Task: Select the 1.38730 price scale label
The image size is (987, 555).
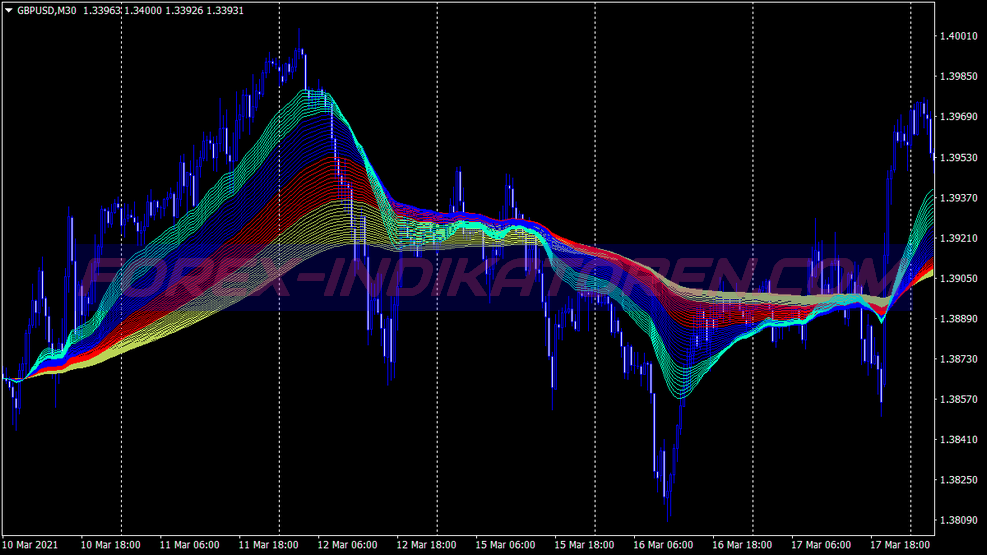Action: [x=958, y=359]
